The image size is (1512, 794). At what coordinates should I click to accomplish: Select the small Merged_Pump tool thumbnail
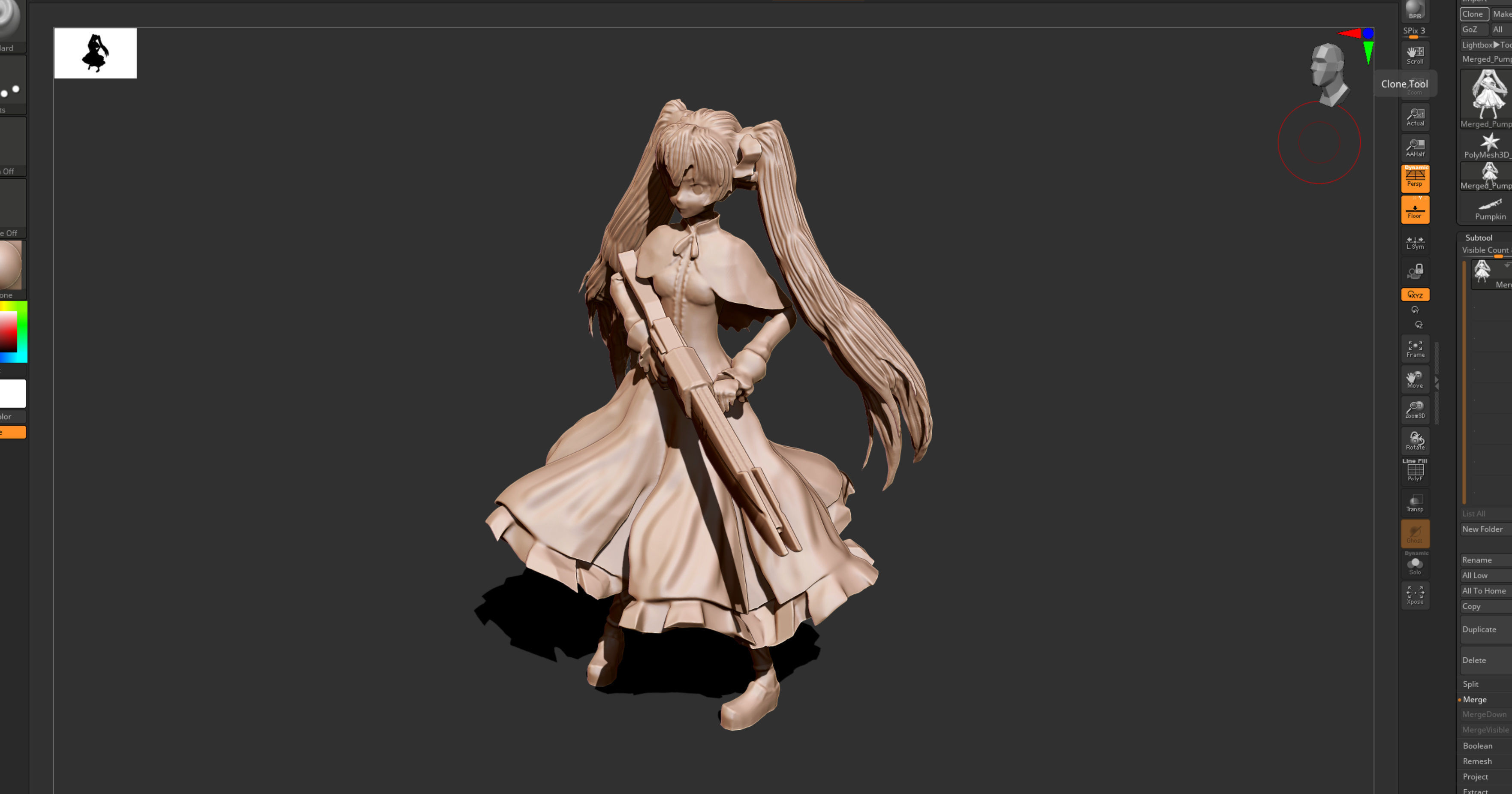click(x=1486, y=177)
